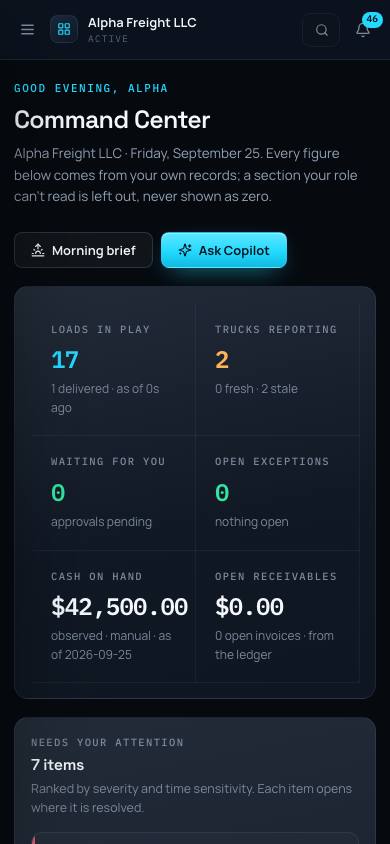Click the Command Center heading
The width and height of the screenshot is (390, 844).
point(112,119)
